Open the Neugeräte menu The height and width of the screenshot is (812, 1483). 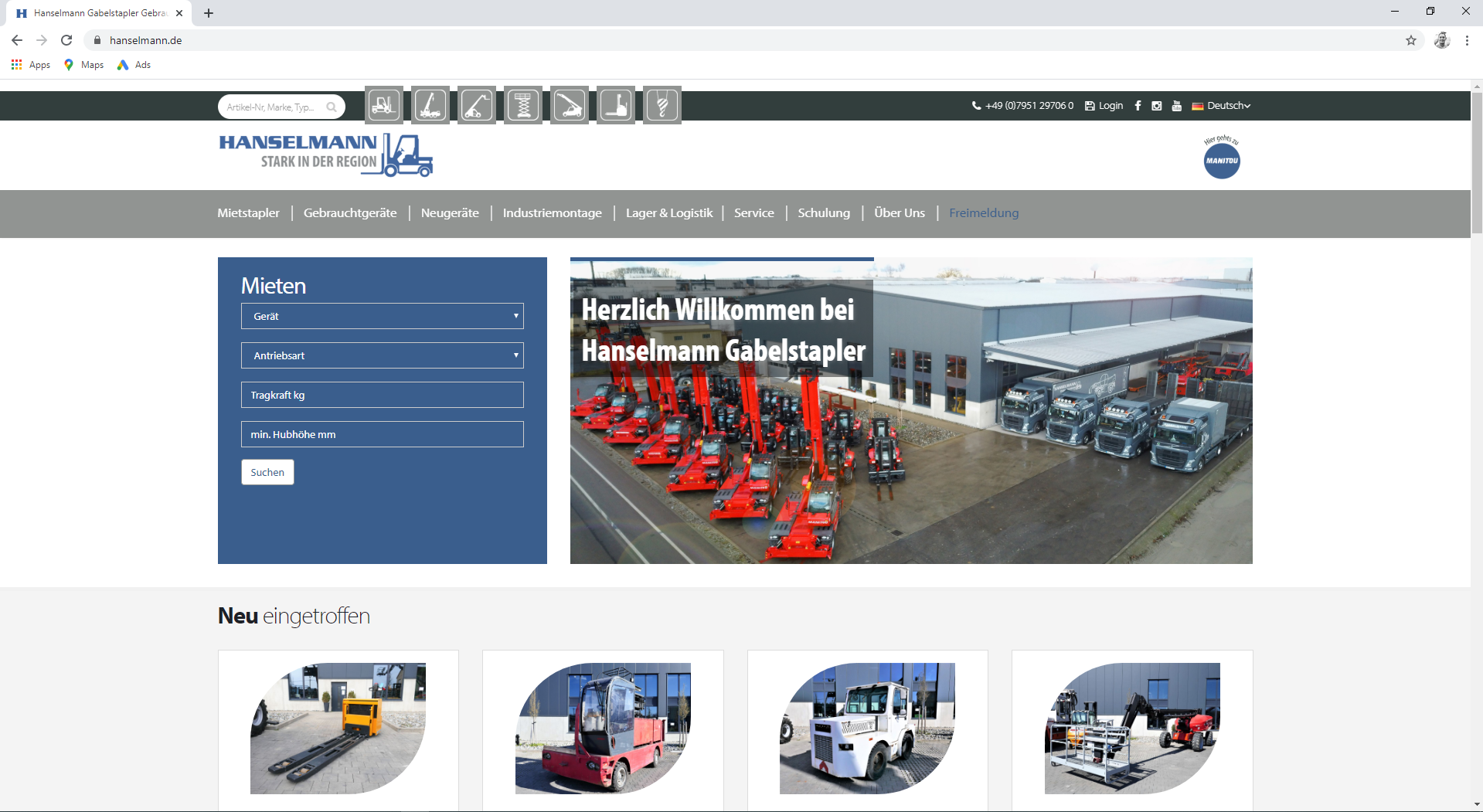pyautogui.click(x=450, y=213)
